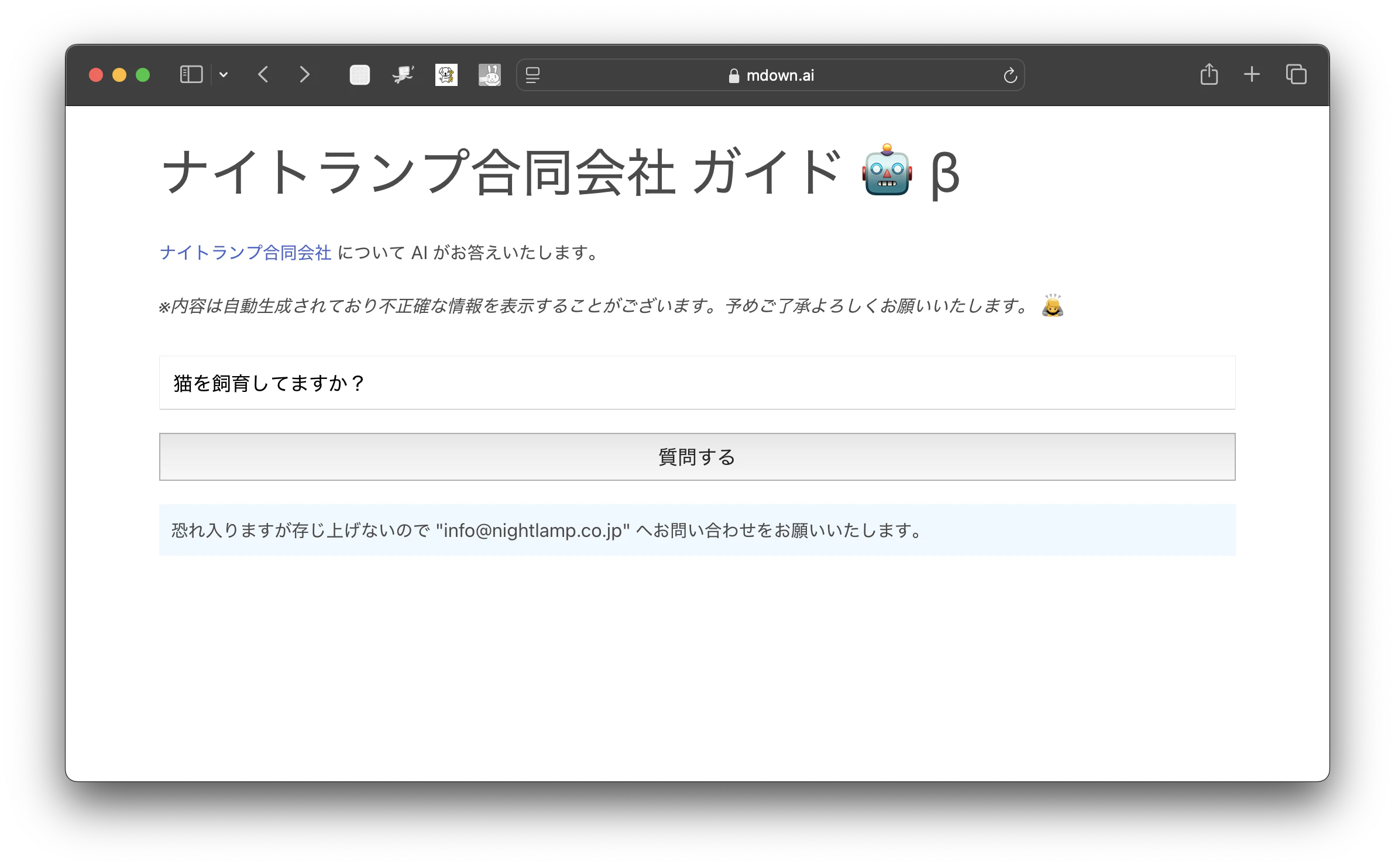Viewport: 1395px width, 868px height.
Task: Reload the page with refresh icon
Action: [1010, 75]
